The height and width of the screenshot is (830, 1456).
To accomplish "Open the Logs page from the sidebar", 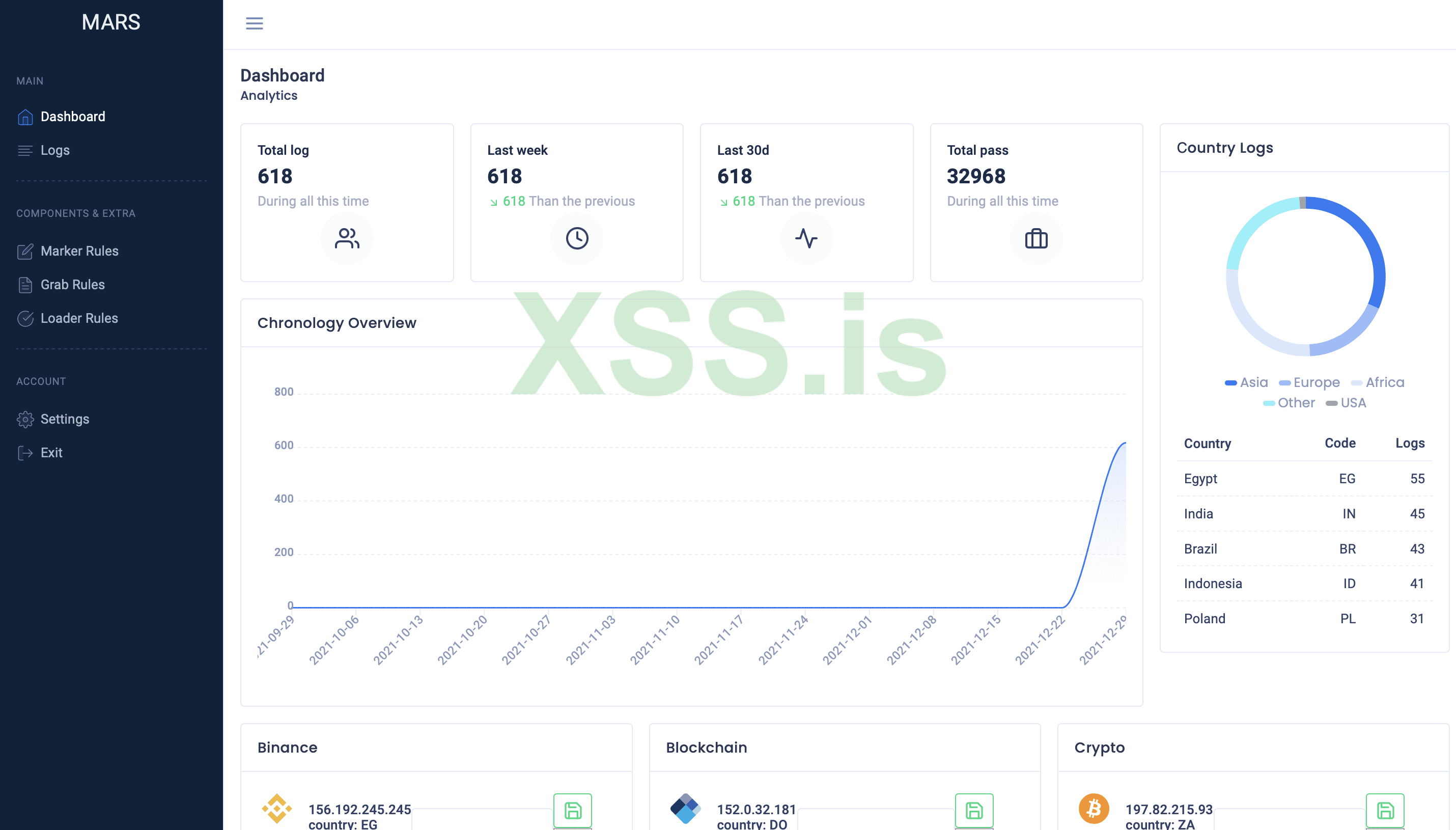I will [54, 151].
